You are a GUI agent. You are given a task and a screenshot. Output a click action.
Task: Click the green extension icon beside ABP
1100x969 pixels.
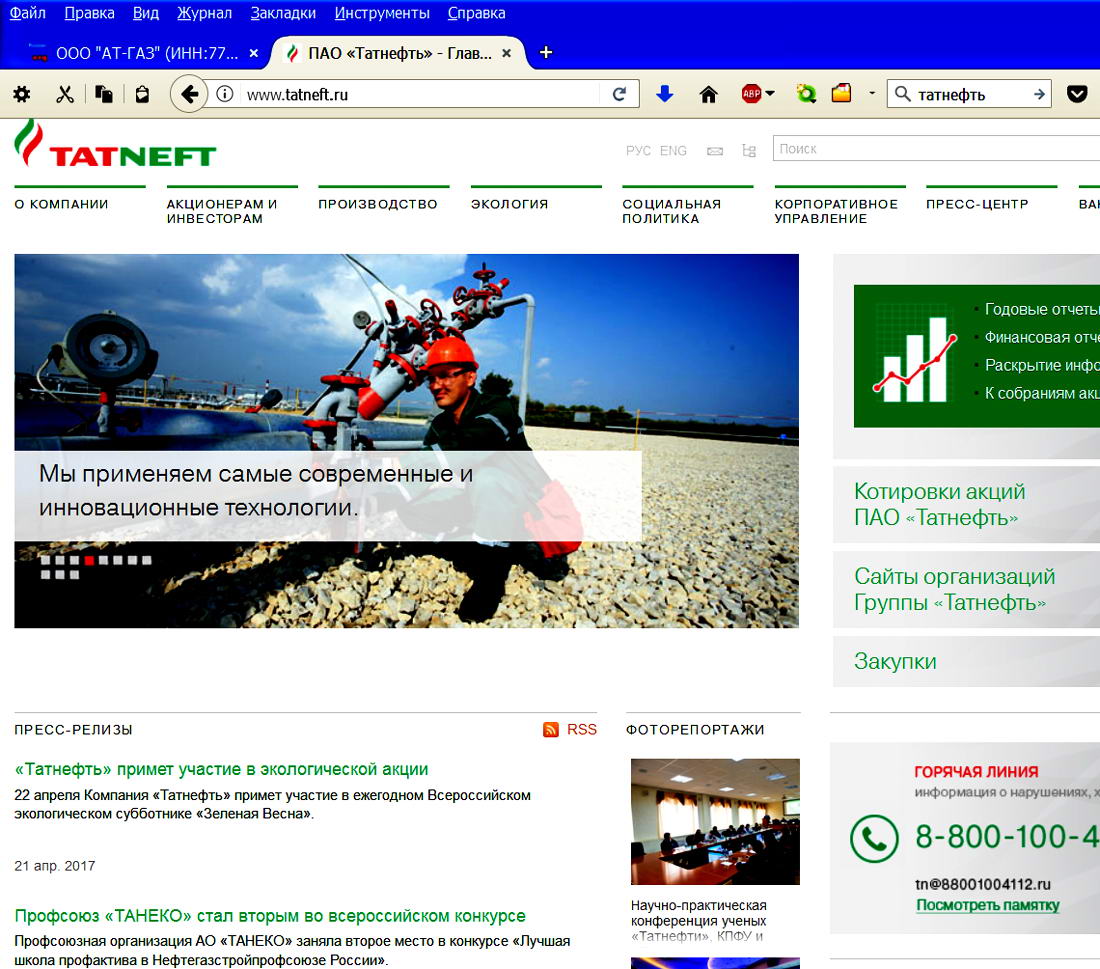806,93
